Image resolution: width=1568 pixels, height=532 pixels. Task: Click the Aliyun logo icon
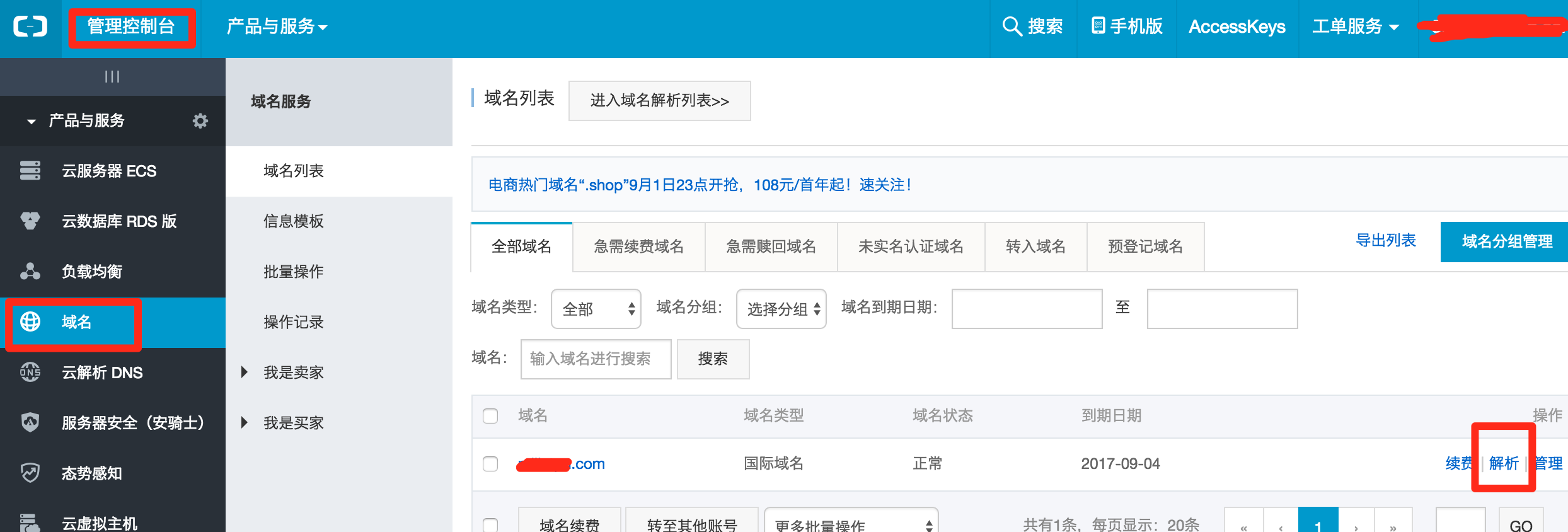click(30, 26)
